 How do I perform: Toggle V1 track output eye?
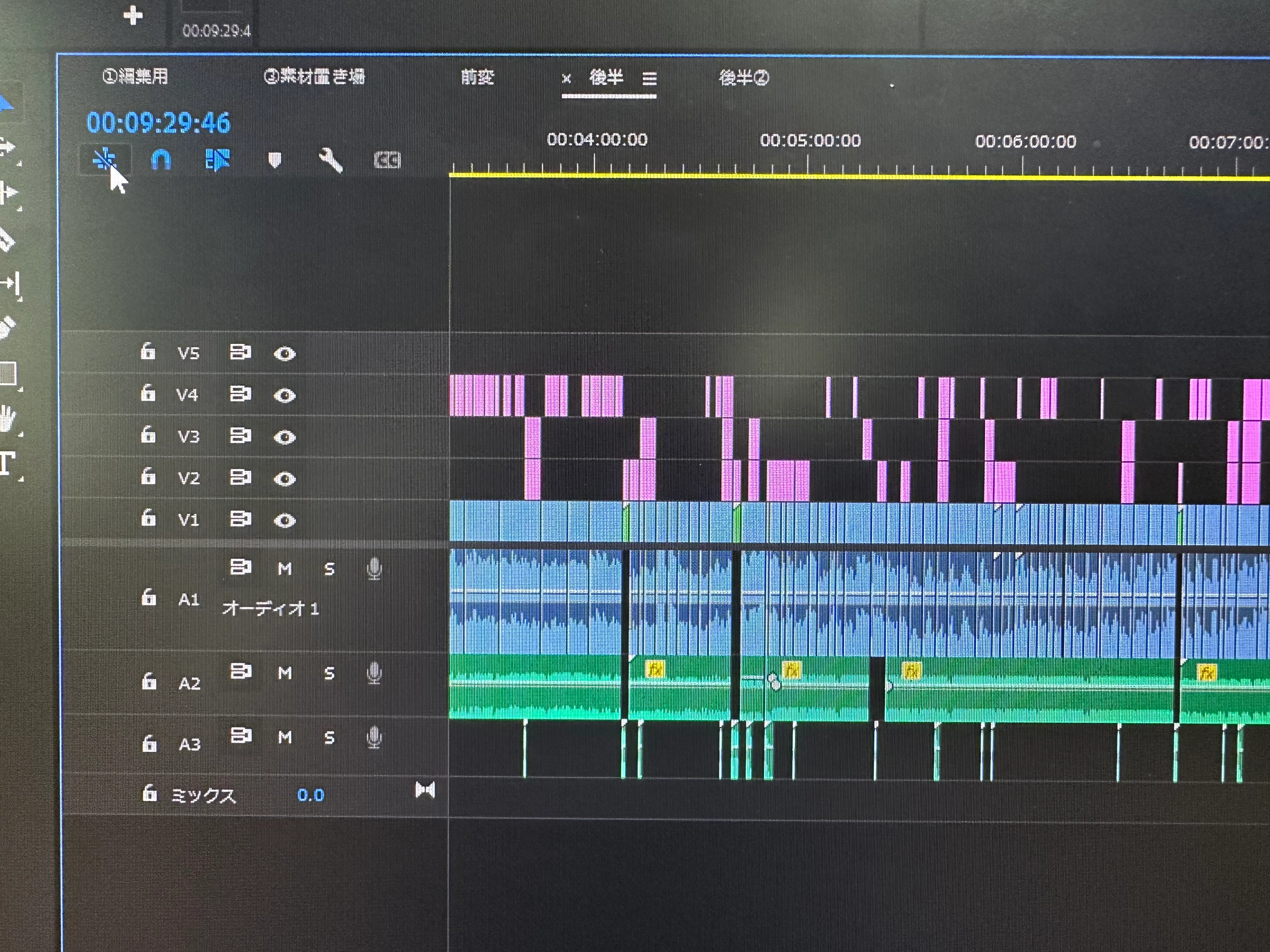[x=284, y=520]
